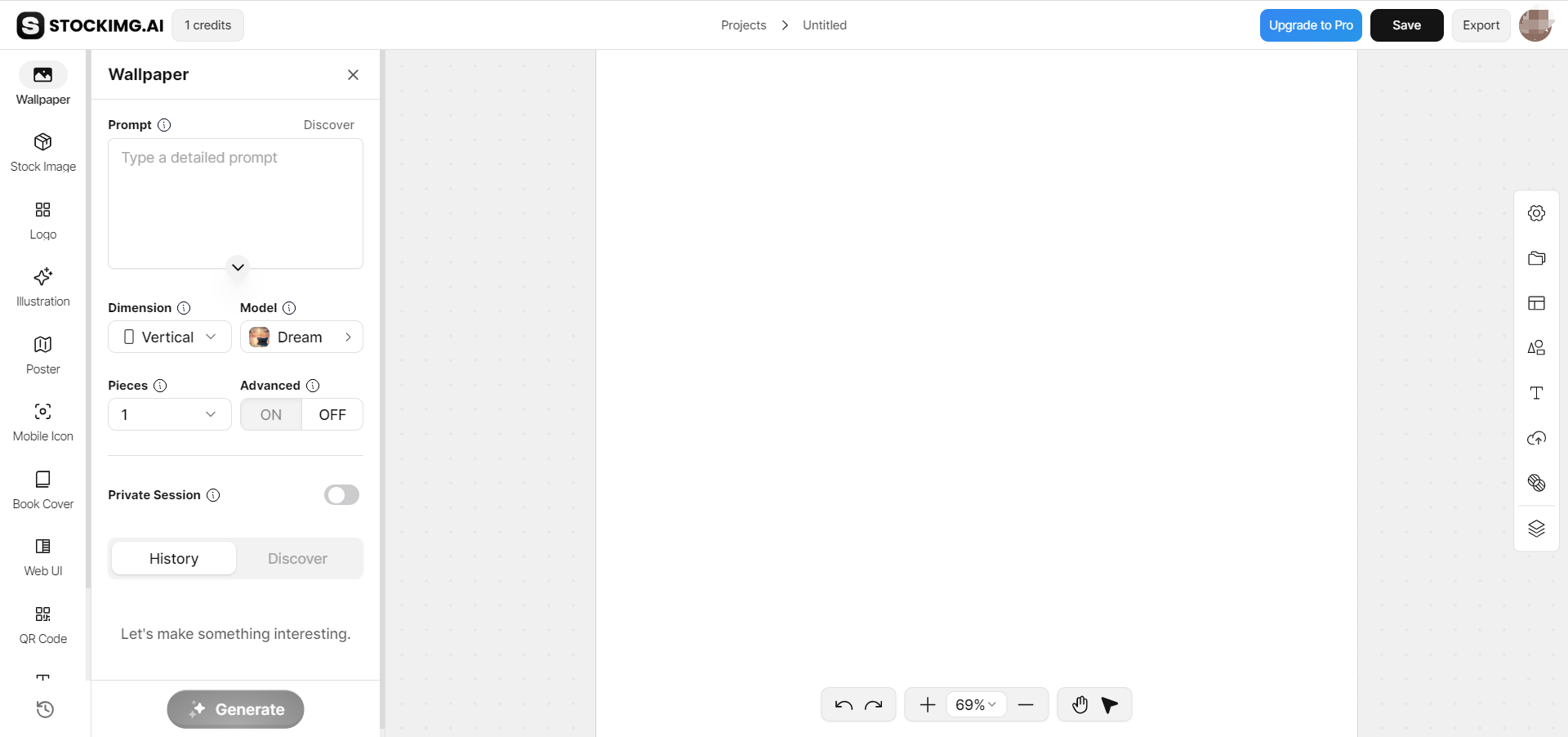Viewport: 1568px width, 737px height.
Task: Turn Advanced settings ON
Action: pos(271,415)
